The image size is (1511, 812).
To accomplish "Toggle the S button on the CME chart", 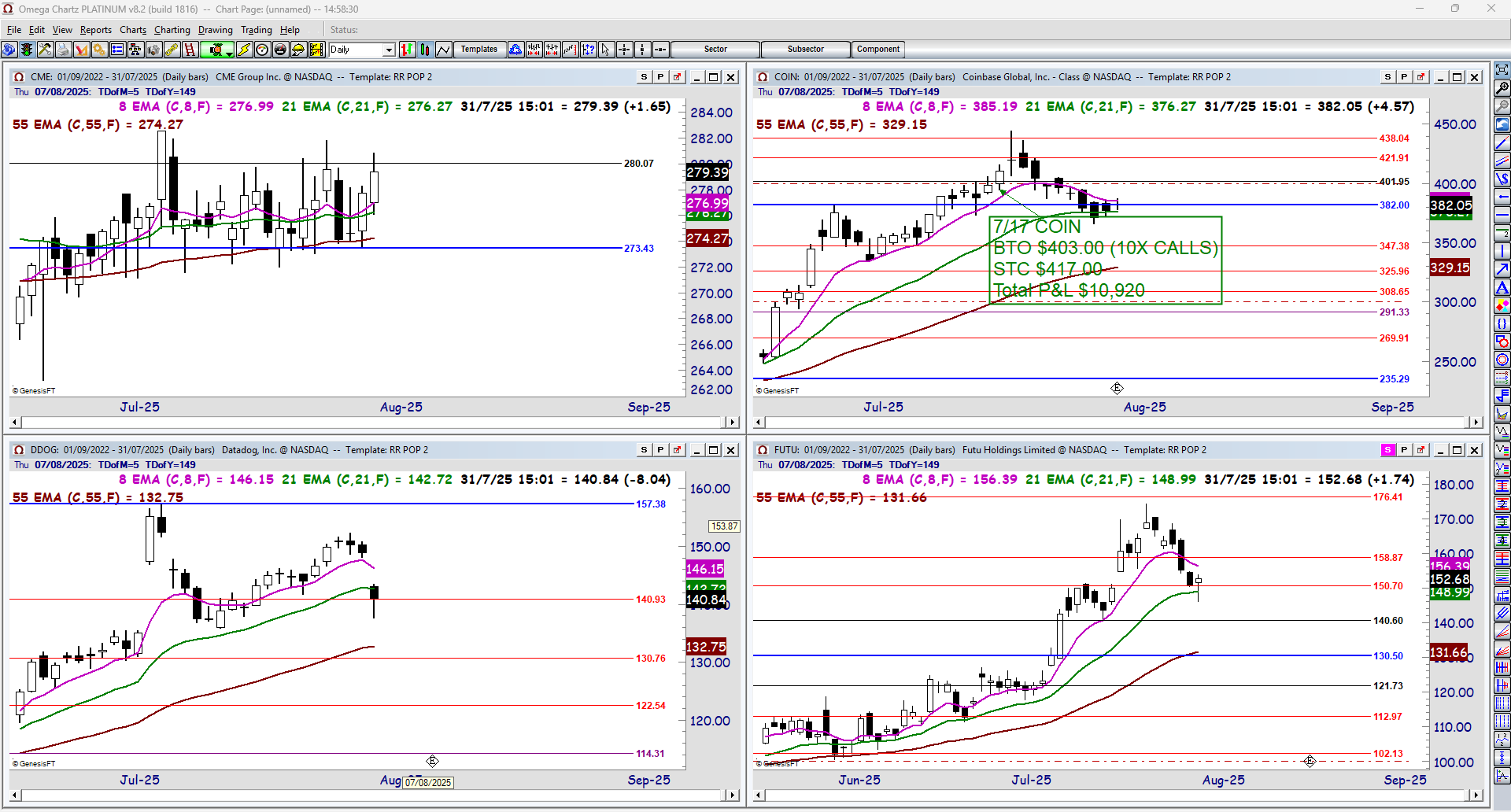I will coord(644,77).
